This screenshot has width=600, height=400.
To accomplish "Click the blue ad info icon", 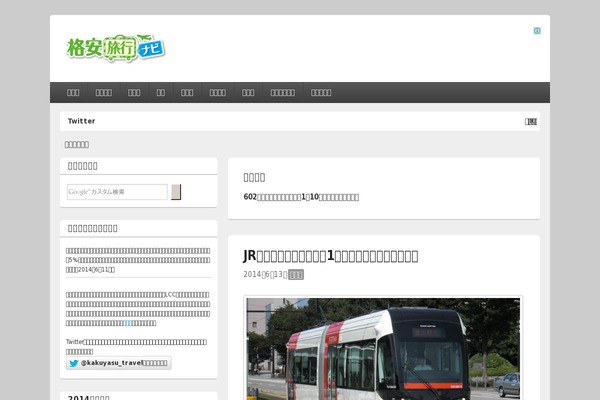I will [537, 31].
